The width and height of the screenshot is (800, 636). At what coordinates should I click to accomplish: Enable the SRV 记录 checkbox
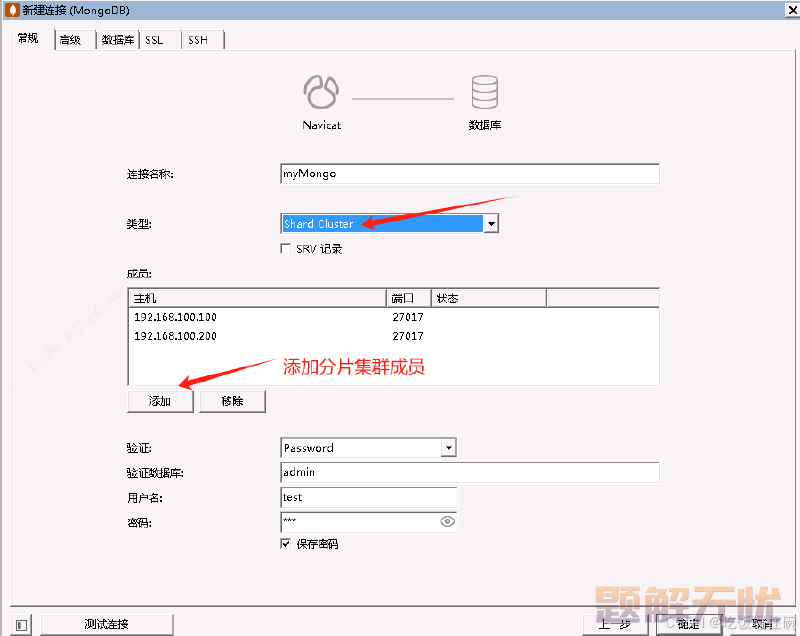click(x=286, y=248)
